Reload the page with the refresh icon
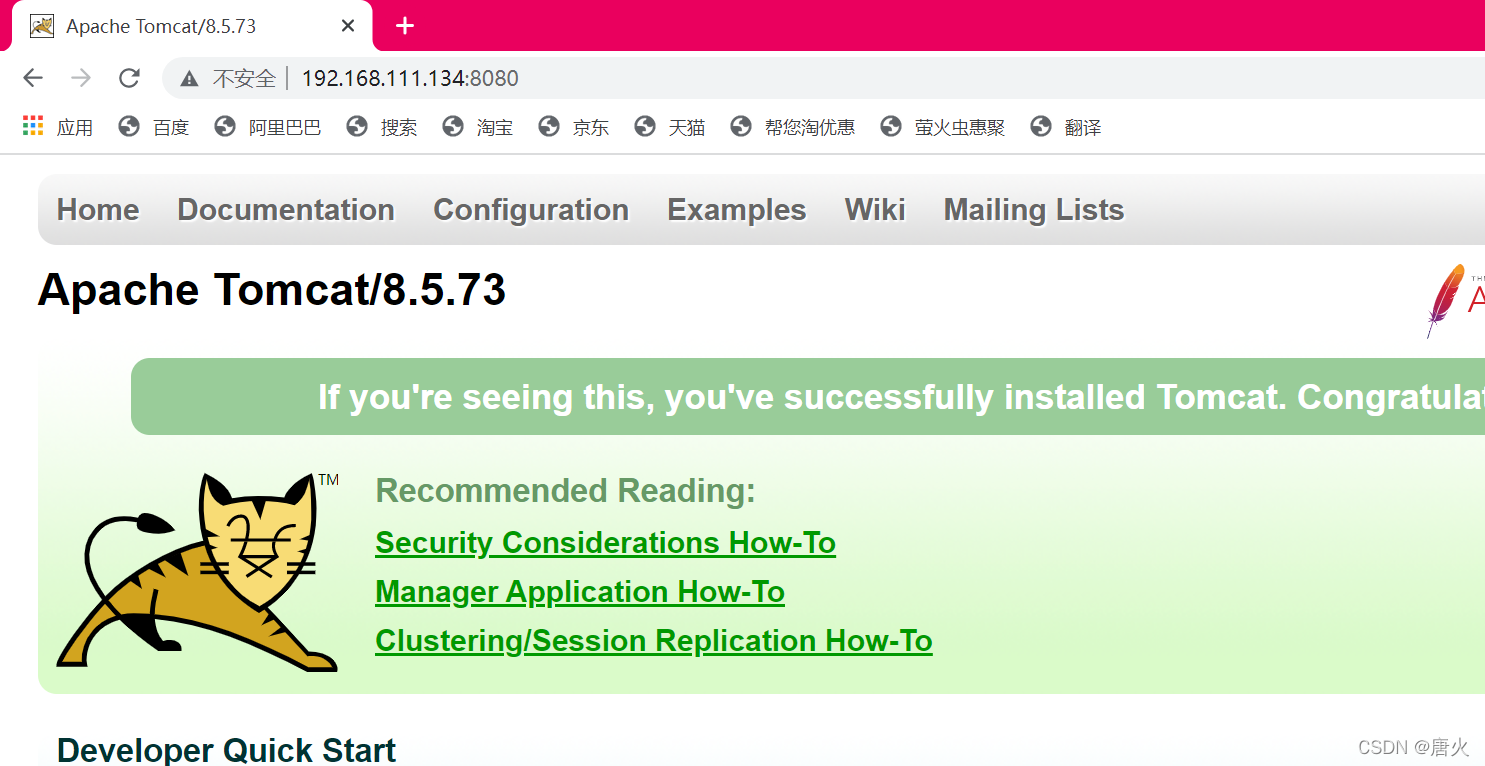Viewport: 1485px width, 766px height. click(x=129, y=78)
